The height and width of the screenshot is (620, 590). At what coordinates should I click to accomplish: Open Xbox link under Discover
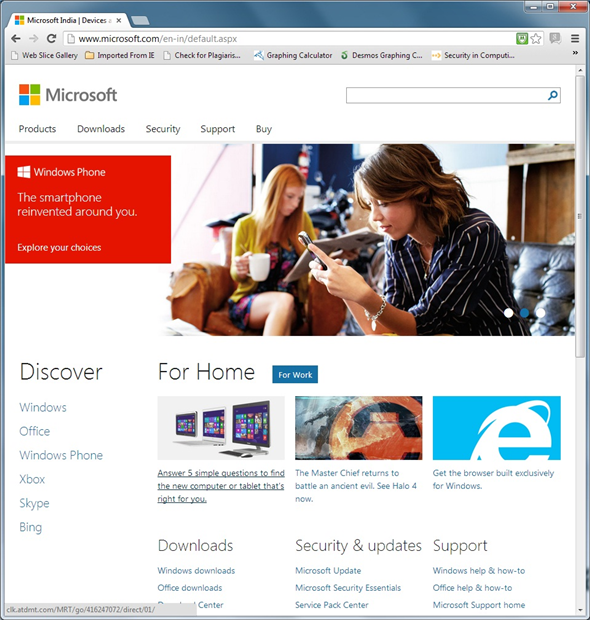click(x=32, y=479)
